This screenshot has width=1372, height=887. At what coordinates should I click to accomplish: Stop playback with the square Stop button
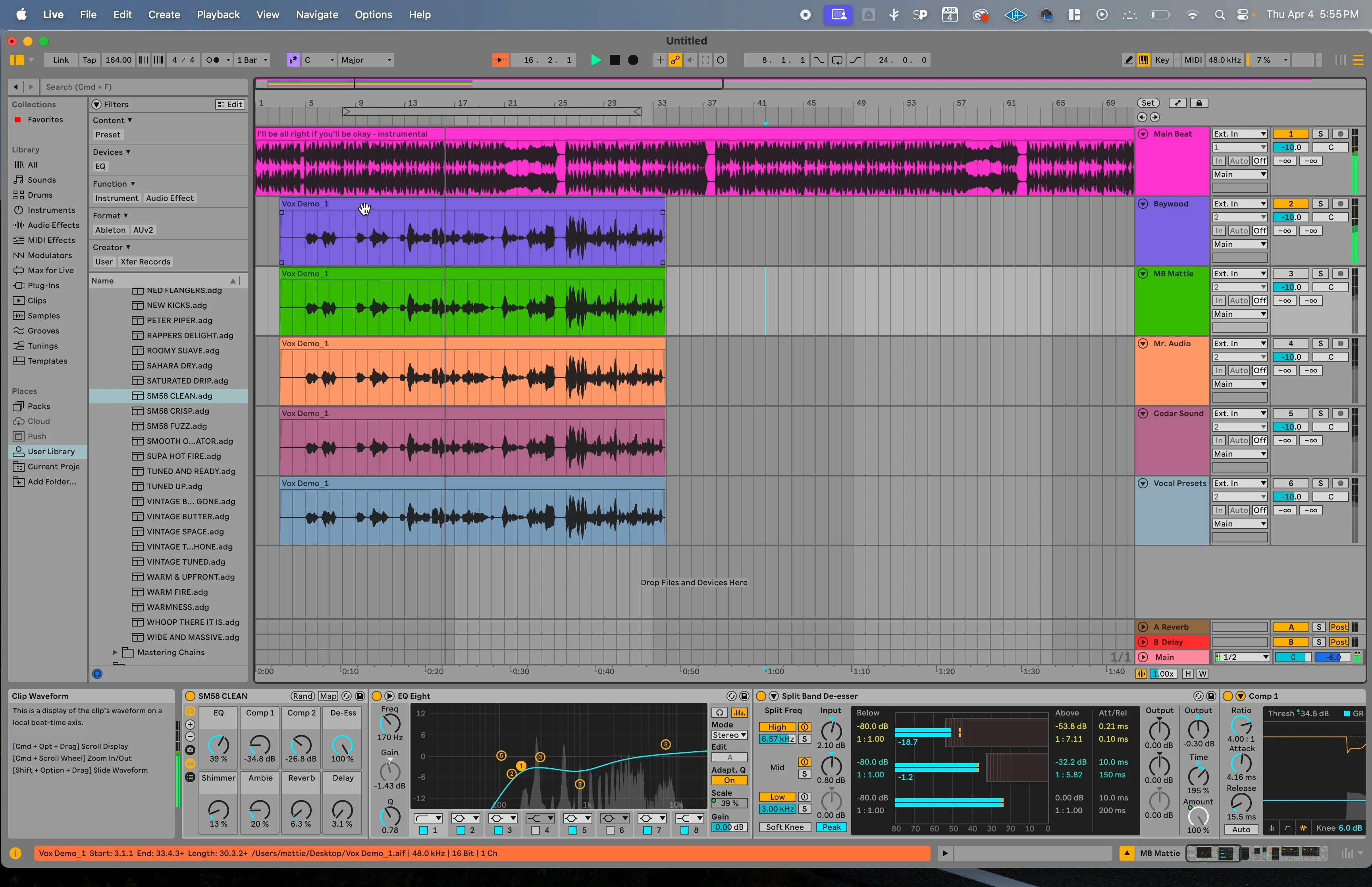click(615, 60)
